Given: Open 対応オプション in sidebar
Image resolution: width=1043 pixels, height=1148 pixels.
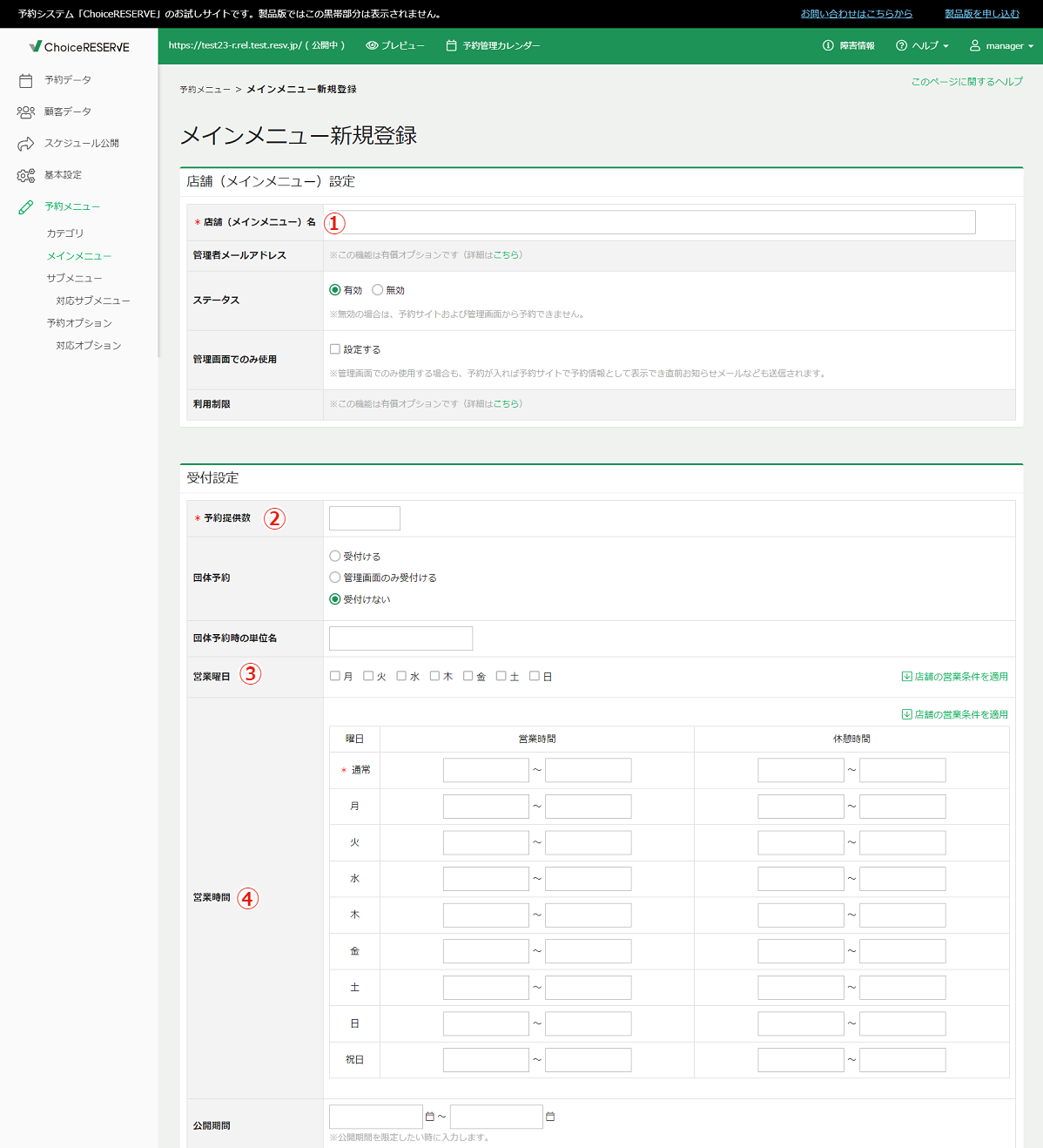Looking at the screenshot, I should point(89,346).
